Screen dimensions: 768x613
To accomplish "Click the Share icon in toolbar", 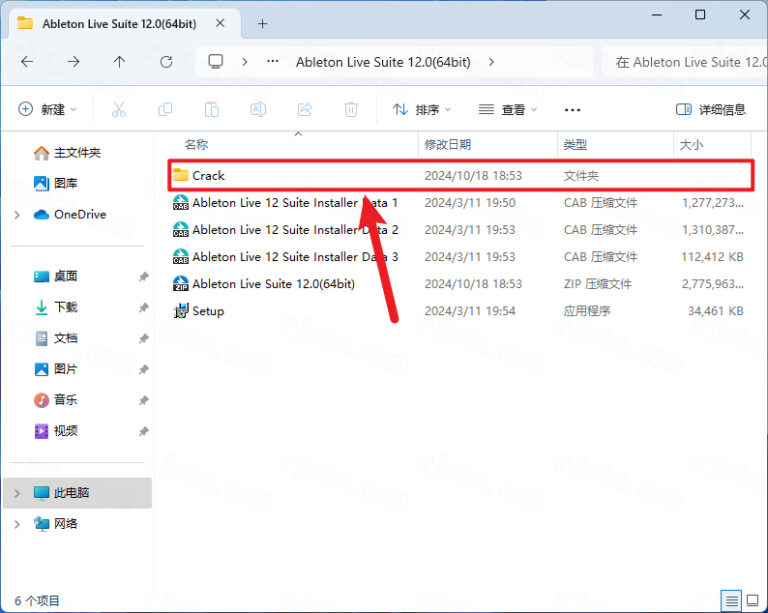I will click(x=305, y=109).
